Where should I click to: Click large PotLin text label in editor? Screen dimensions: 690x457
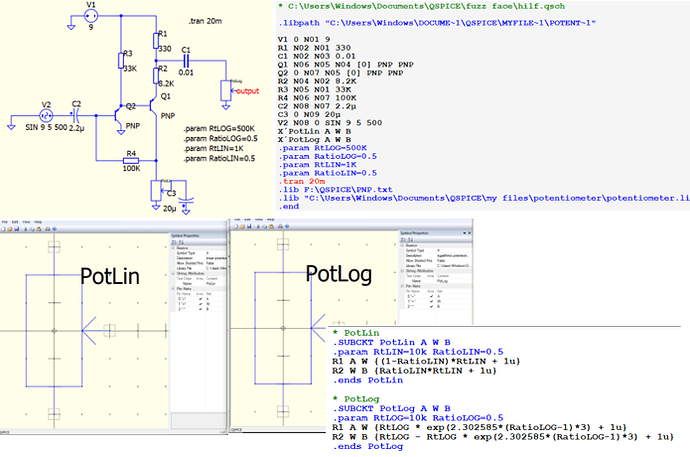point(110,276)
